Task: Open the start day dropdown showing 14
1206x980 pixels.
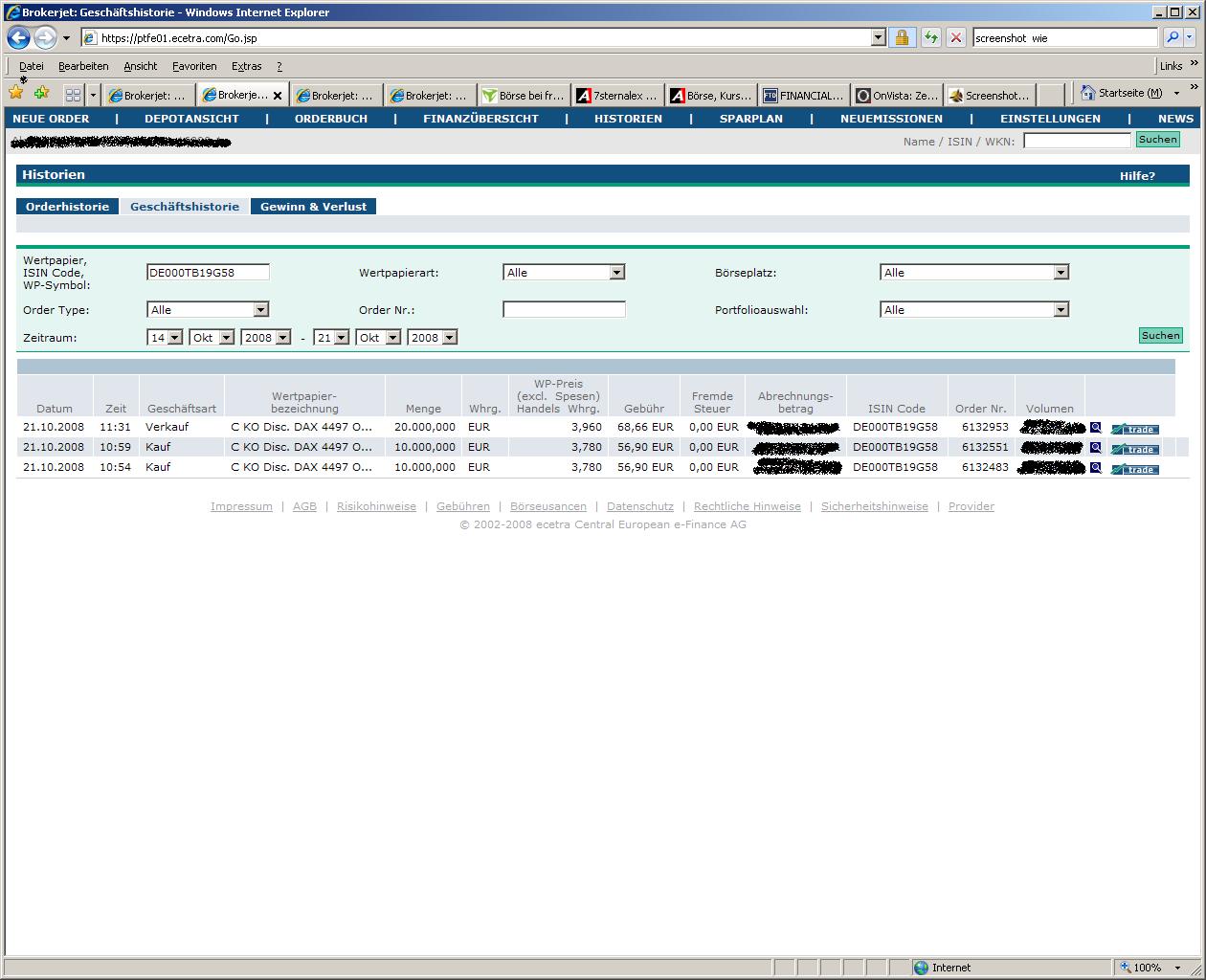Action: tap(165, 337)
